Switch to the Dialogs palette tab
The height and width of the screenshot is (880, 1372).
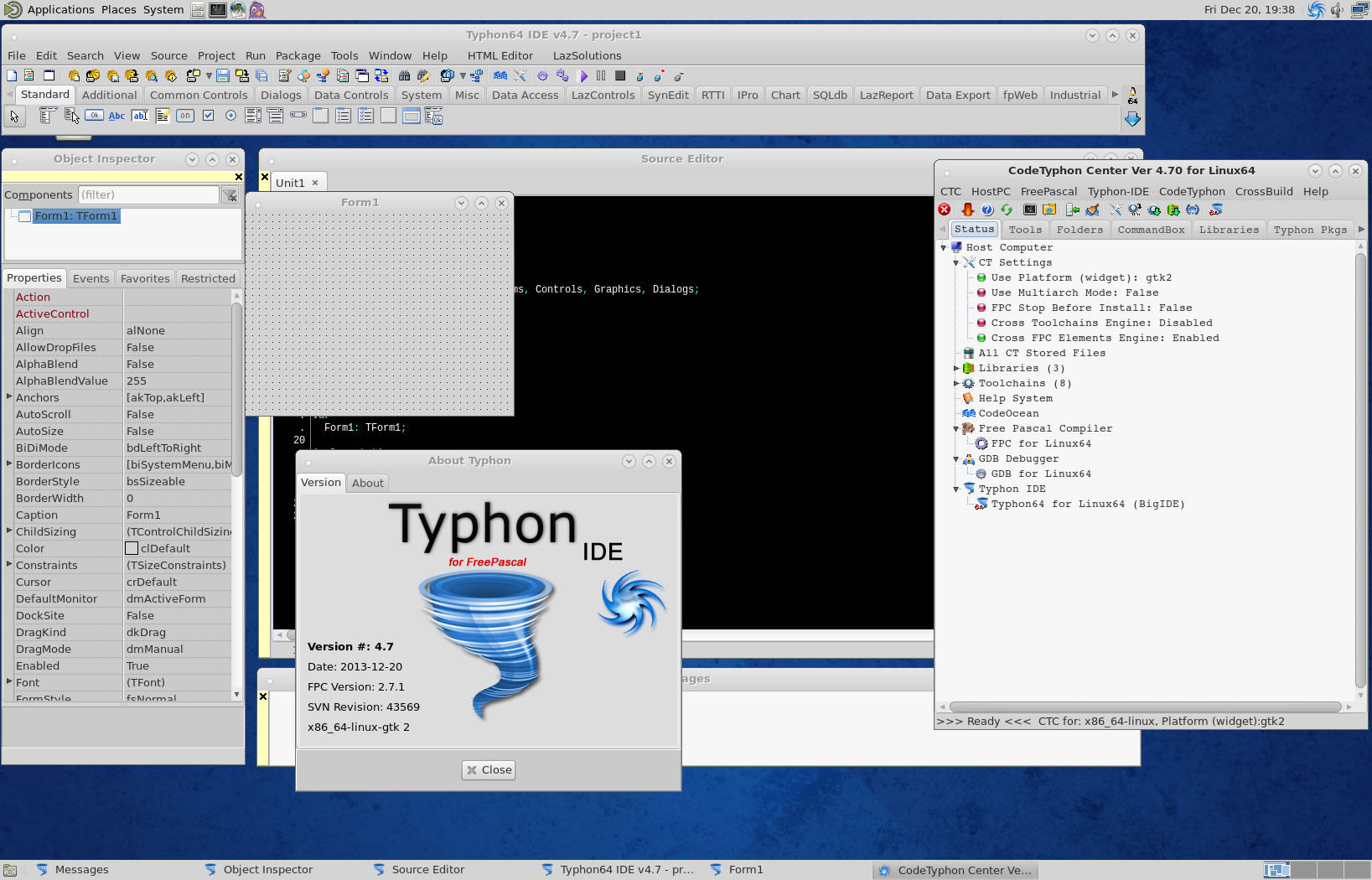tap(281, 95)
